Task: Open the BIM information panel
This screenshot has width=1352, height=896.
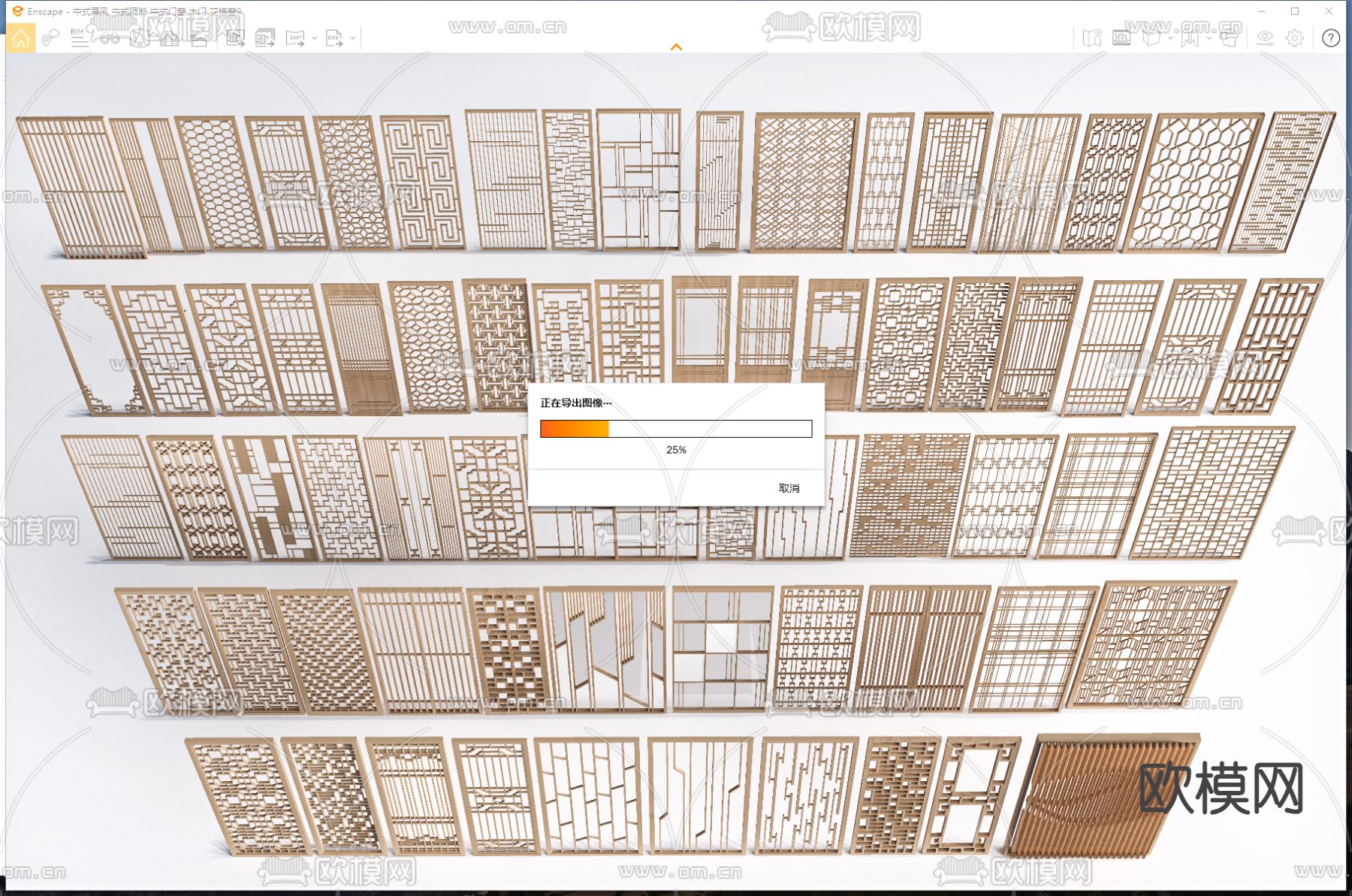Action: [79, 38]
